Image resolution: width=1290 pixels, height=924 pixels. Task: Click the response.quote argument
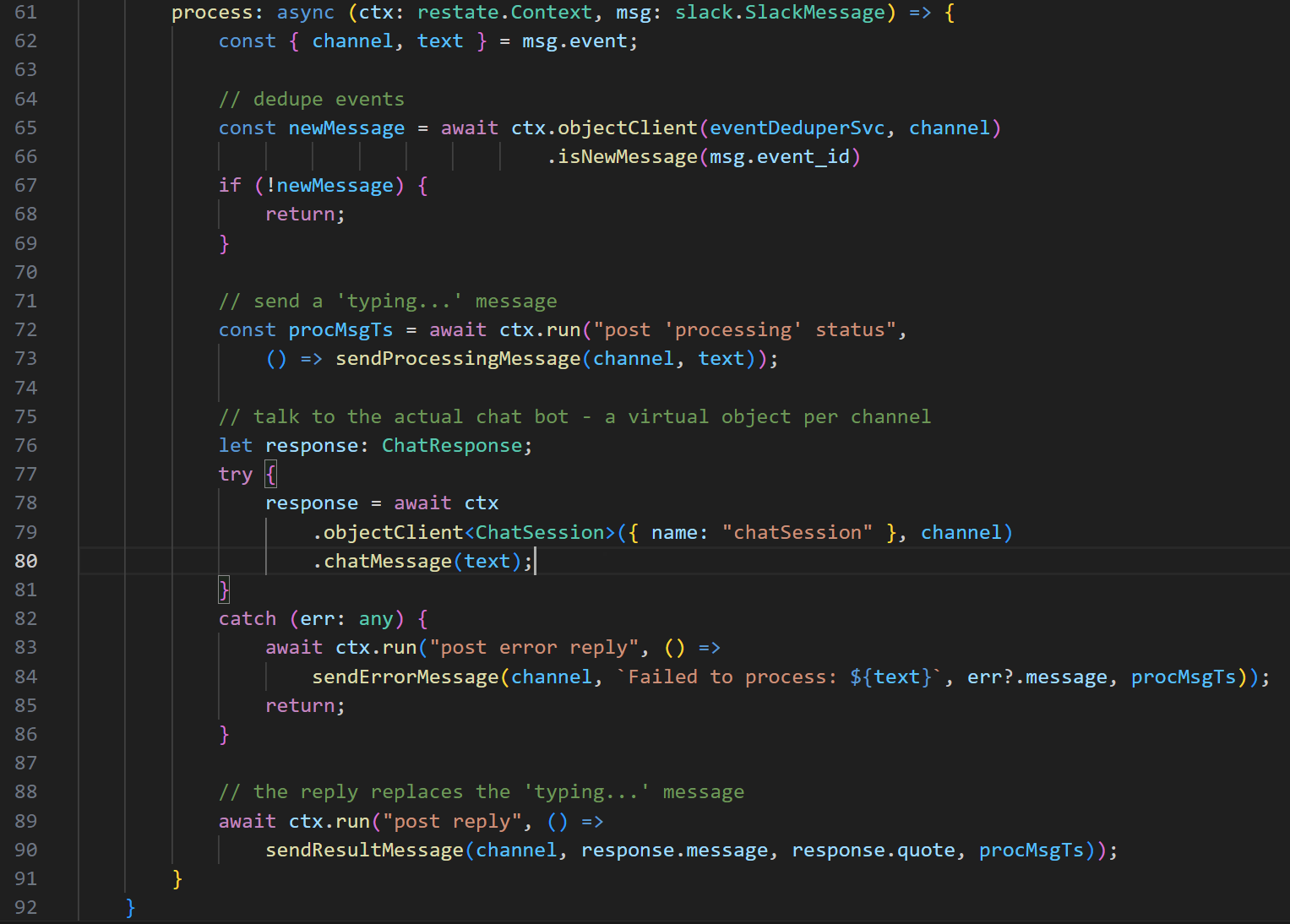[x=874, y=851]
